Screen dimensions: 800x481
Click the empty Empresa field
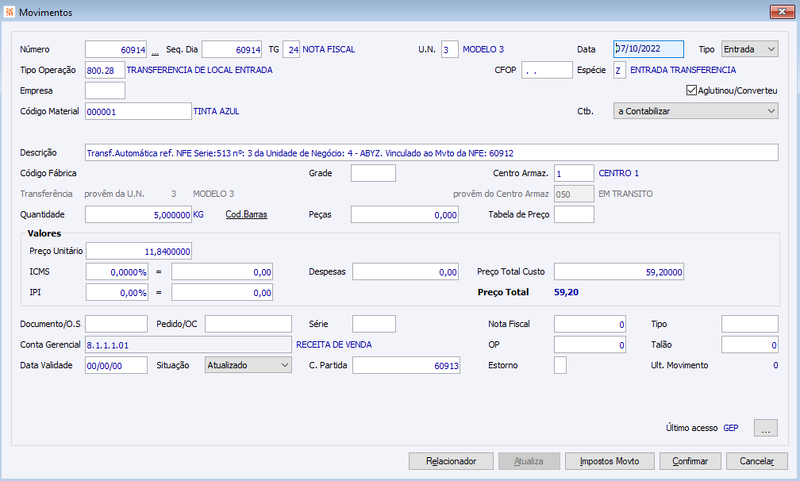coord(105,90)
